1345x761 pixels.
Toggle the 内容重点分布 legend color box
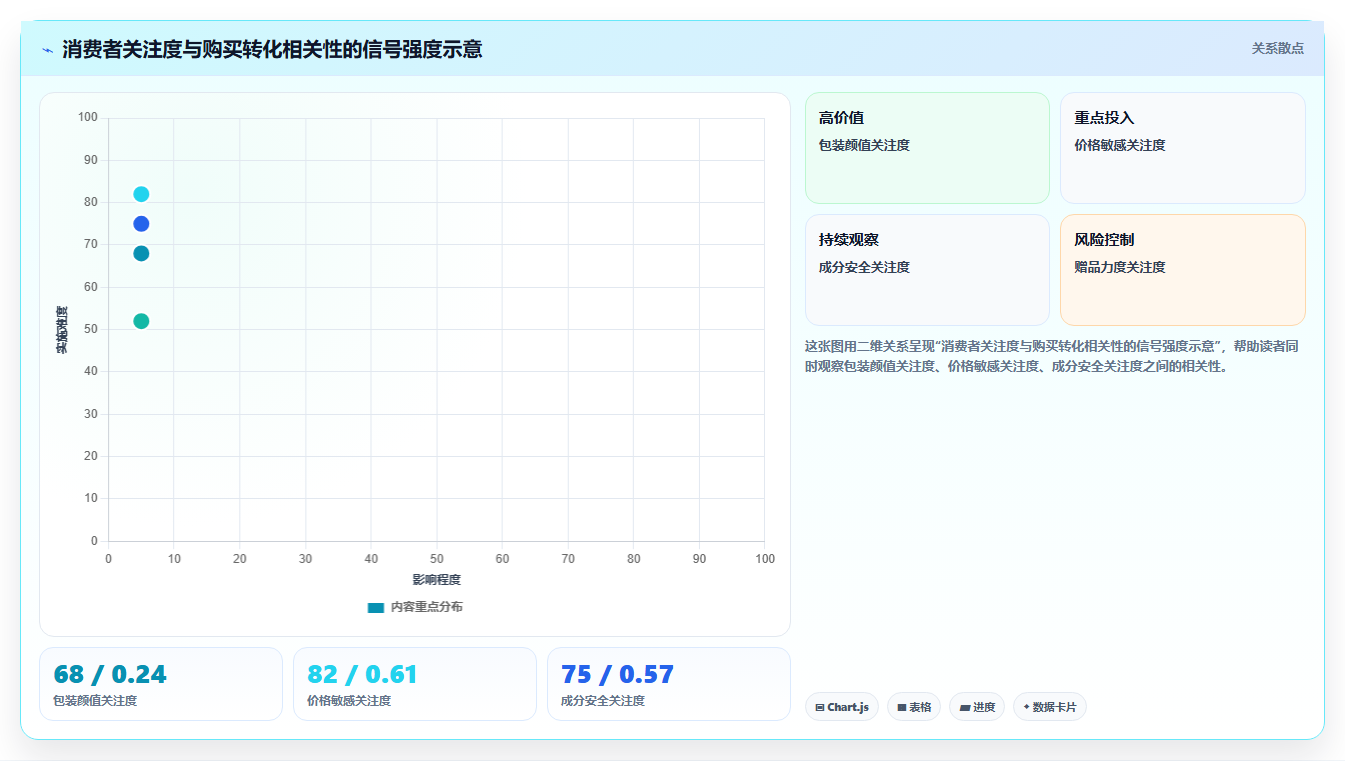(376, 607)
